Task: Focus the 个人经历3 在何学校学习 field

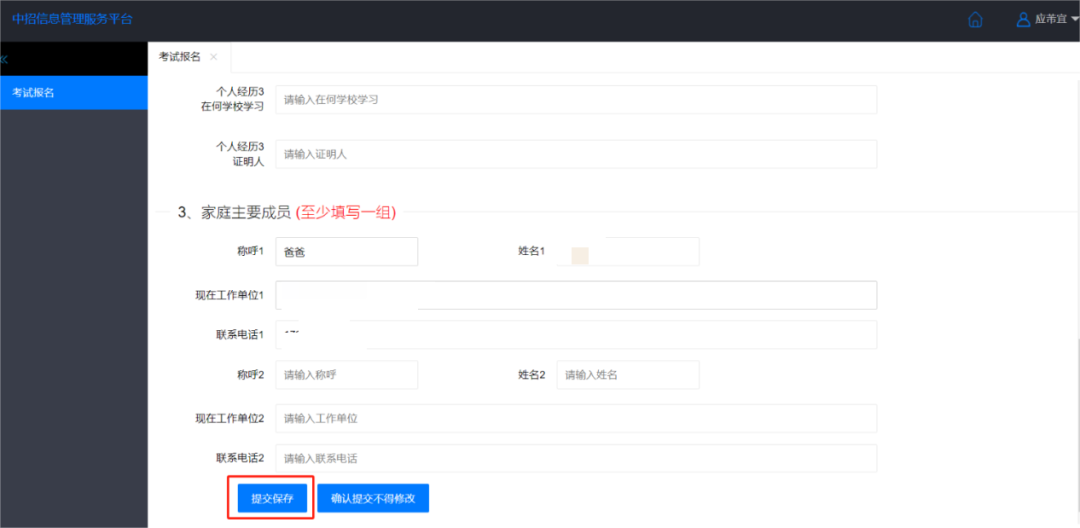Action: click(576, 100)
